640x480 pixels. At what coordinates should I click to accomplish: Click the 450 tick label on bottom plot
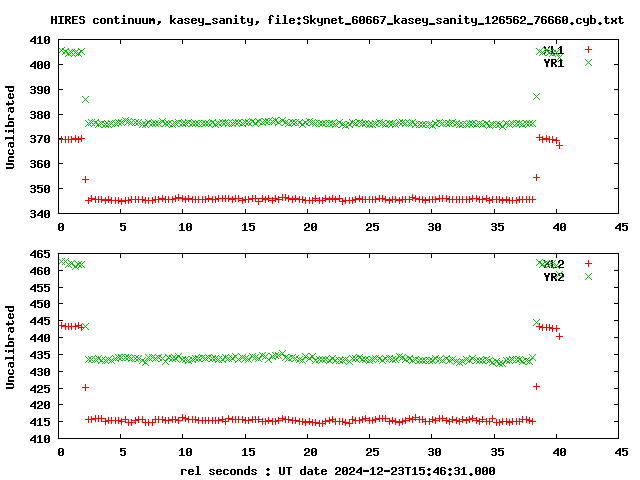click(40, 304)
